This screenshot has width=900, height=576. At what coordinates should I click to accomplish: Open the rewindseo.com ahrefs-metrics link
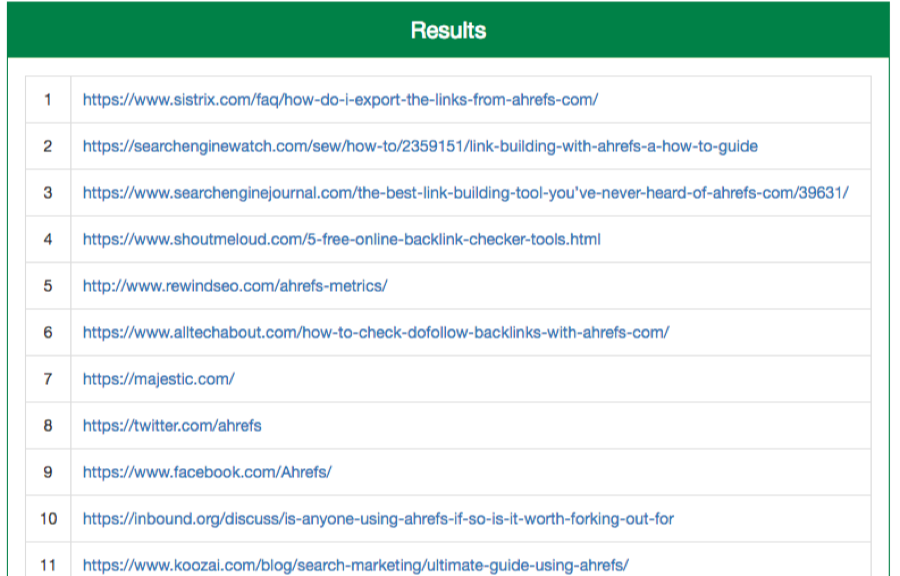(235, 286)
